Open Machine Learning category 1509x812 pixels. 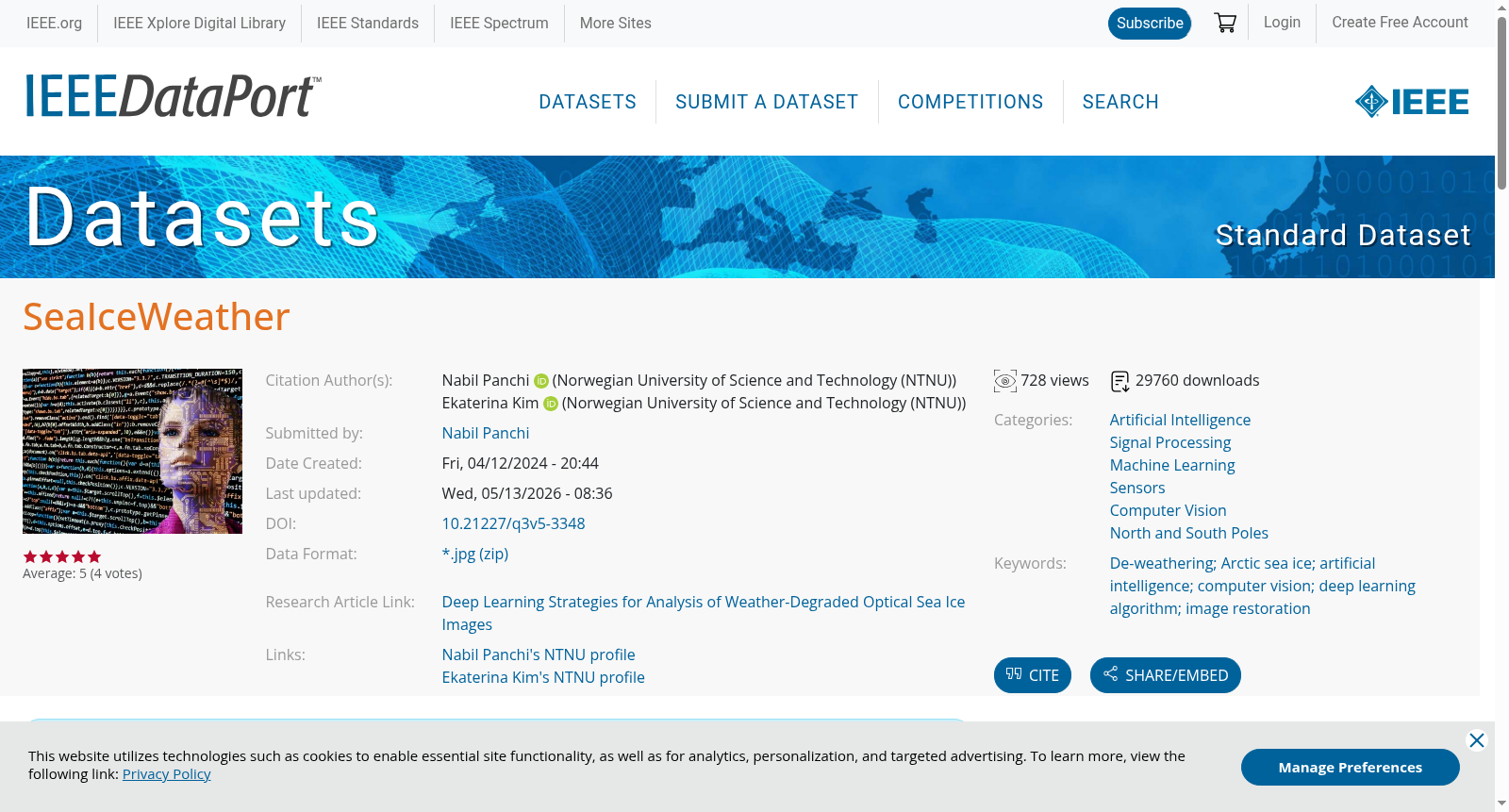pos(1172,465)
